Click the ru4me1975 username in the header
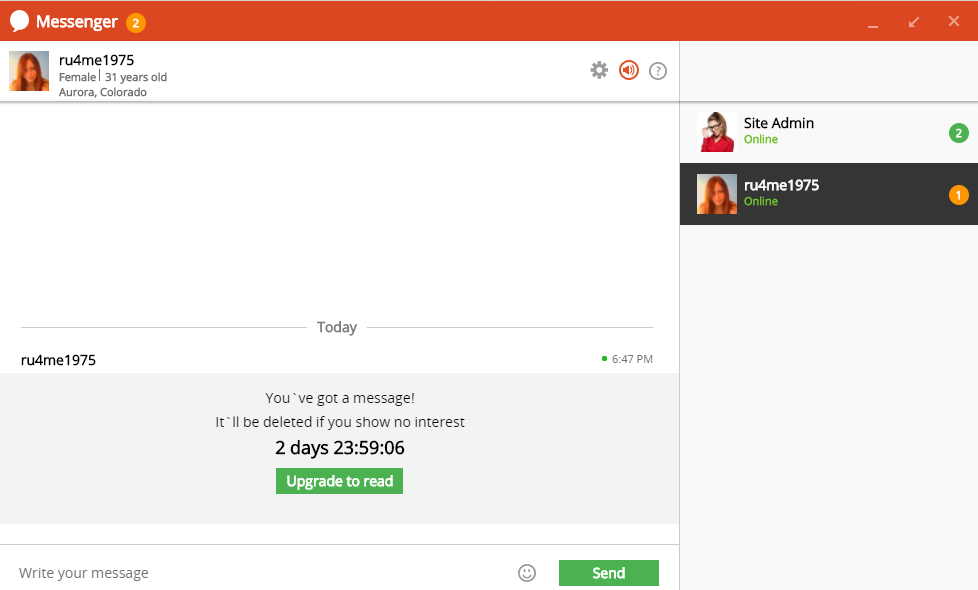978x590 pixels. [x=97, y=60]
